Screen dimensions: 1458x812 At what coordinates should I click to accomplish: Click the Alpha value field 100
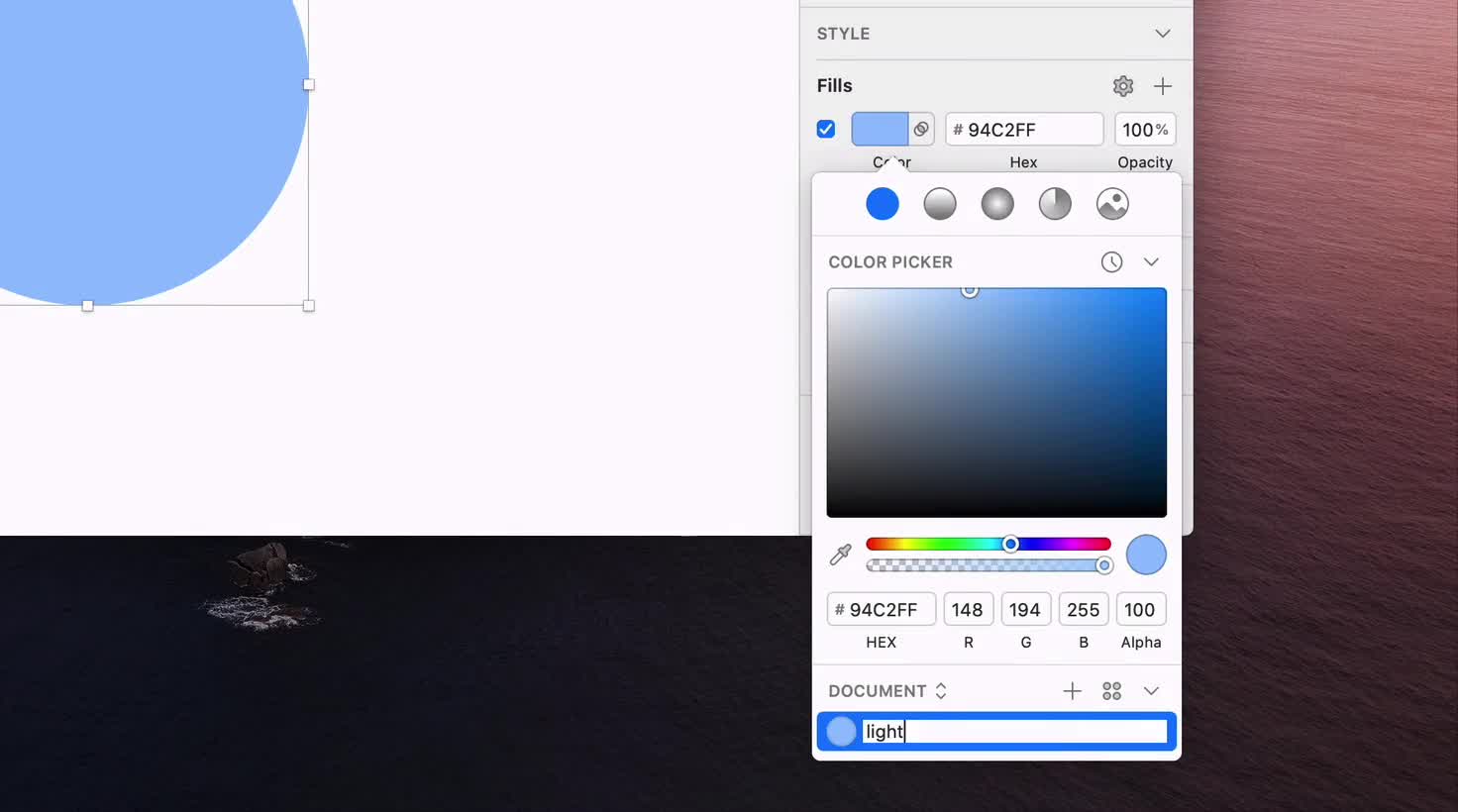tap(1140, 610)
